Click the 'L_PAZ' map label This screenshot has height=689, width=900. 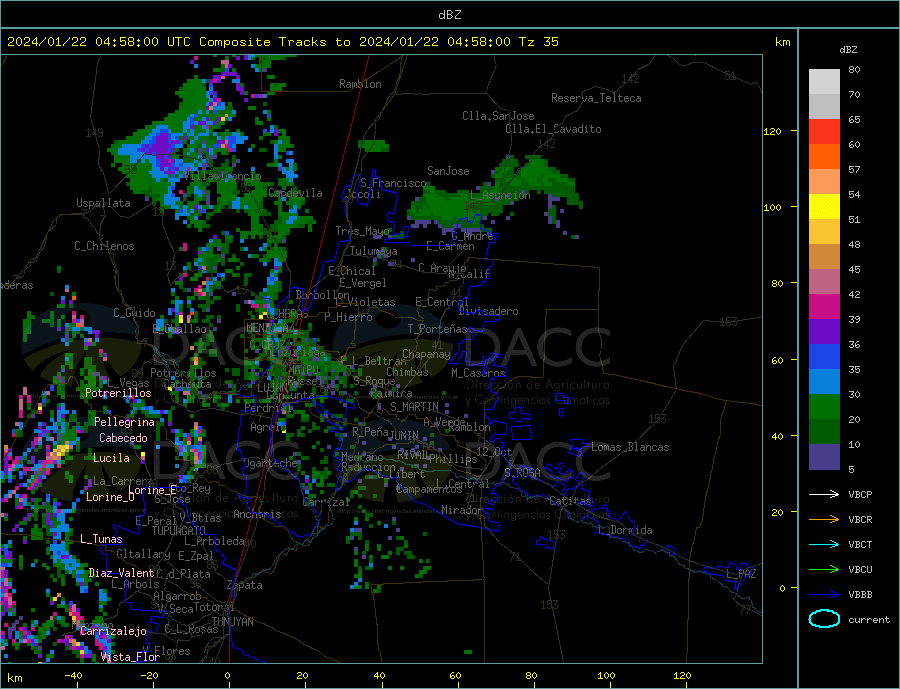(x=742, y=574)
